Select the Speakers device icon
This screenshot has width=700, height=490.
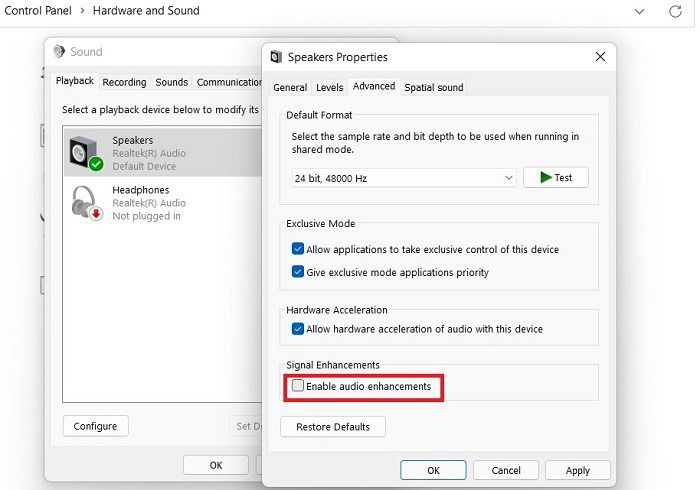[x=86, y=153]
